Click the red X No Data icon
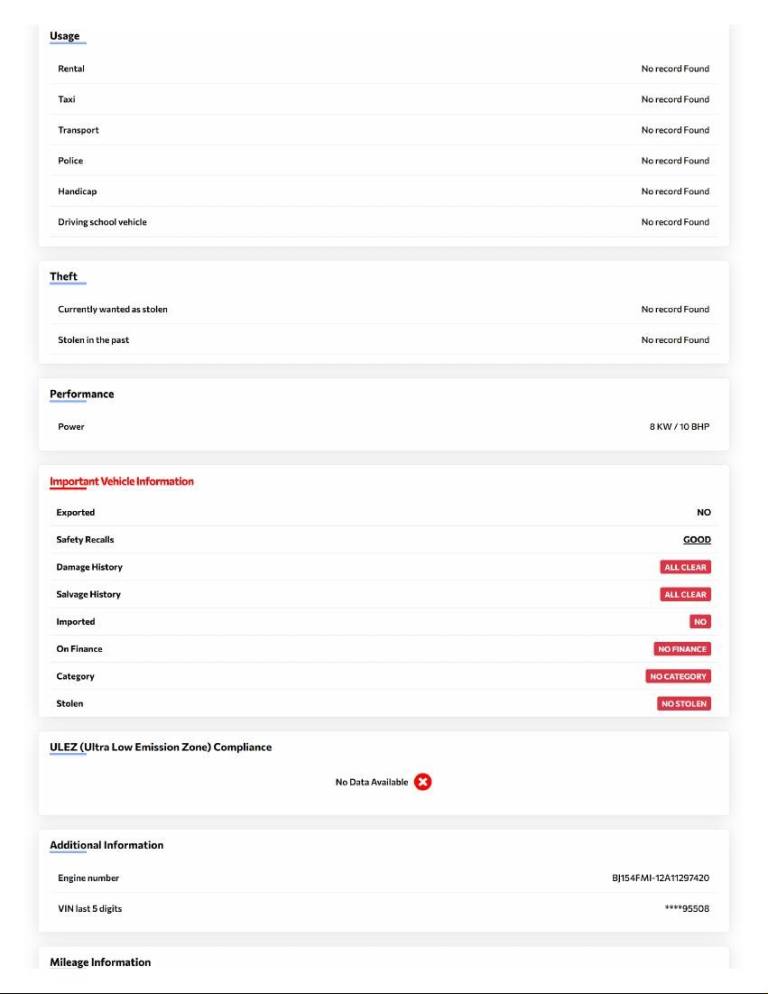The height and width of the screenshot is (994, 768). (423, 782)
